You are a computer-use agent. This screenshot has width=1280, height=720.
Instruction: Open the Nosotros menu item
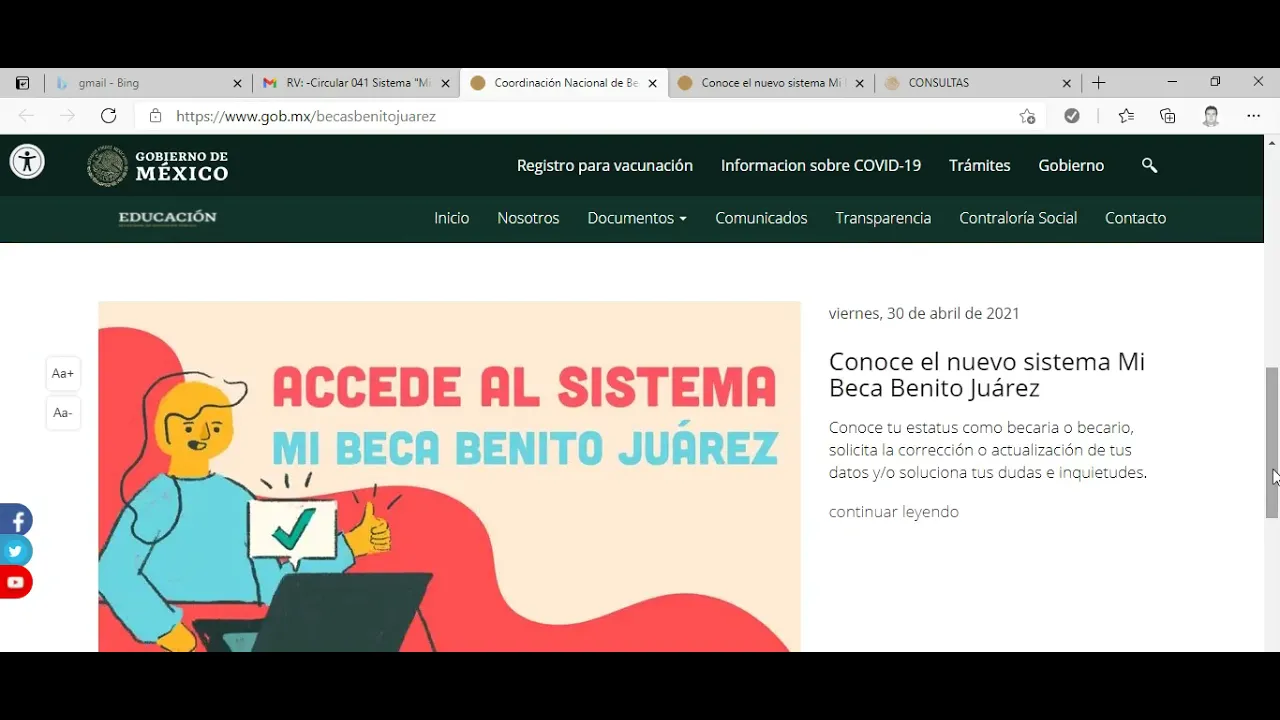(x=528, y=218)
